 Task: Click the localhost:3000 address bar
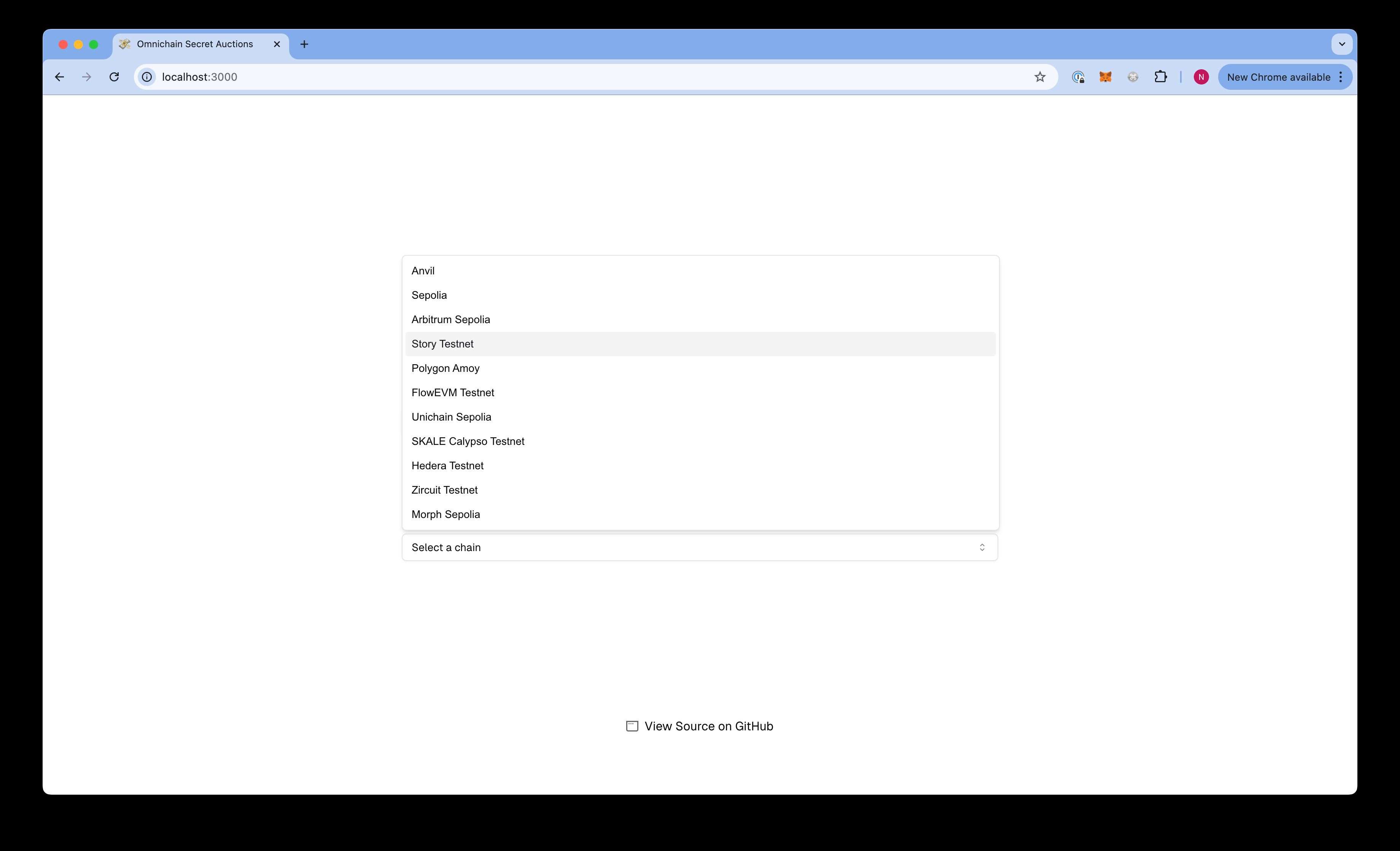pyautogui.click(x=200, y=77)
